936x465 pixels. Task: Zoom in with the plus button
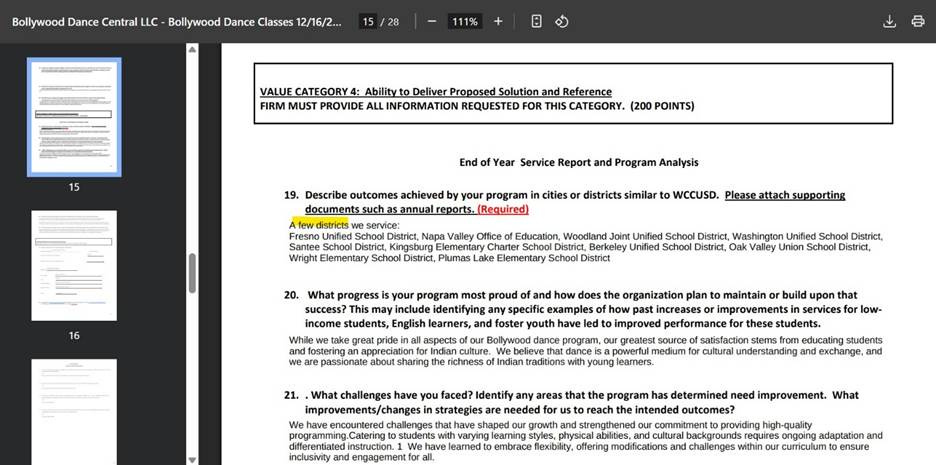coord(498,21)
